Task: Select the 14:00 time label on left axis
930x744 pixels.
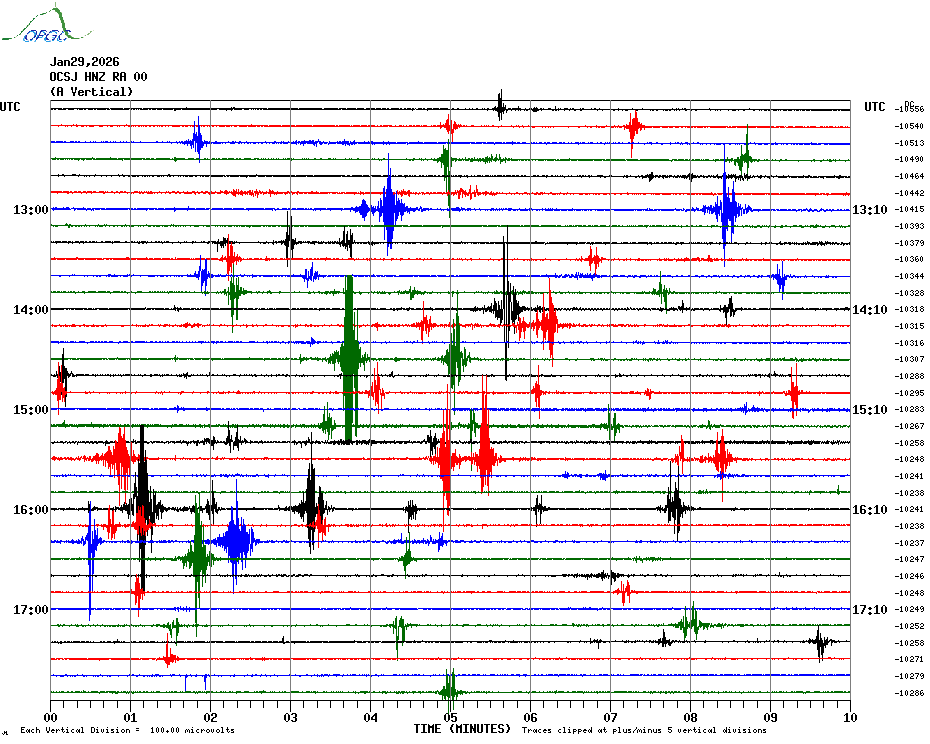Action: click(30, 310)
